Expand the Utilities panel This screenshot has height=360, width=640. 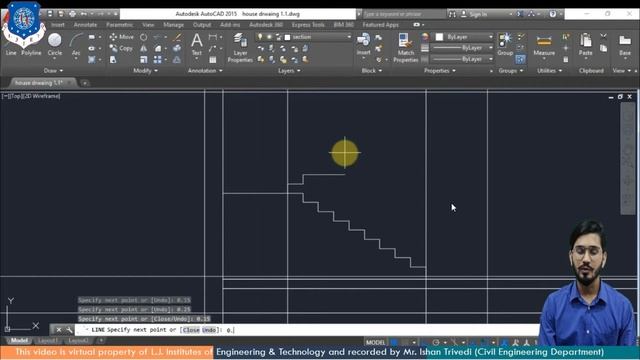549,71
